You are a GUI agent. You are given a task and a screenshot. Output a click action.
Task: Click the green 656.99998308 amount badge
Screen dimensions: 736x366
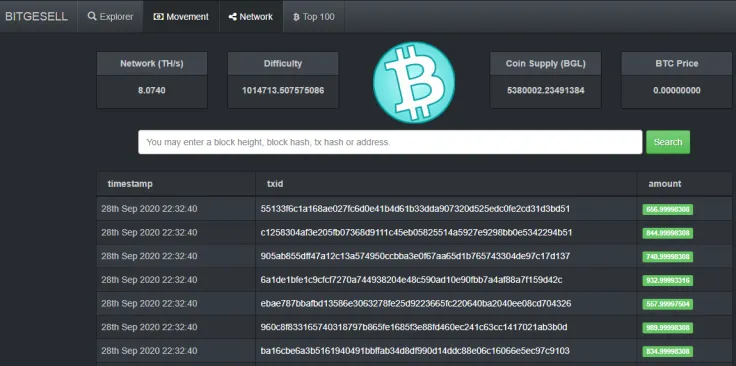(667, 209)
